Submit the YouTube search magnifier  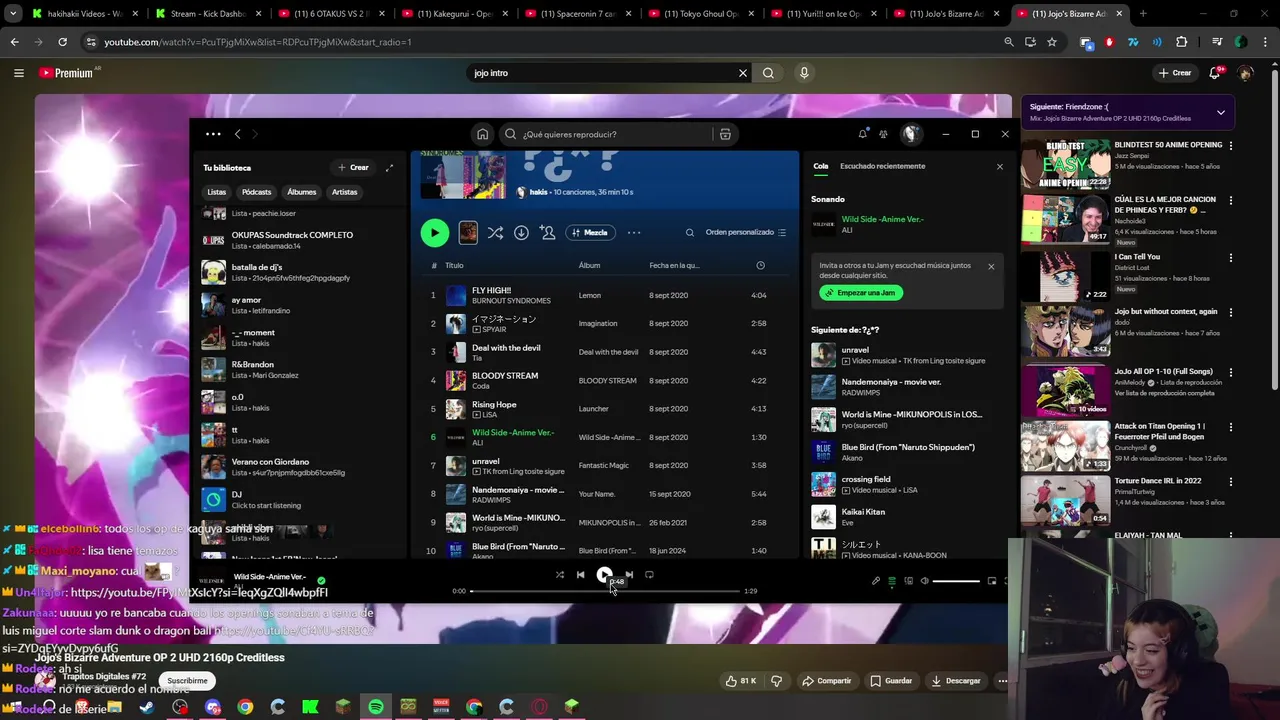[x=768, y=73]
